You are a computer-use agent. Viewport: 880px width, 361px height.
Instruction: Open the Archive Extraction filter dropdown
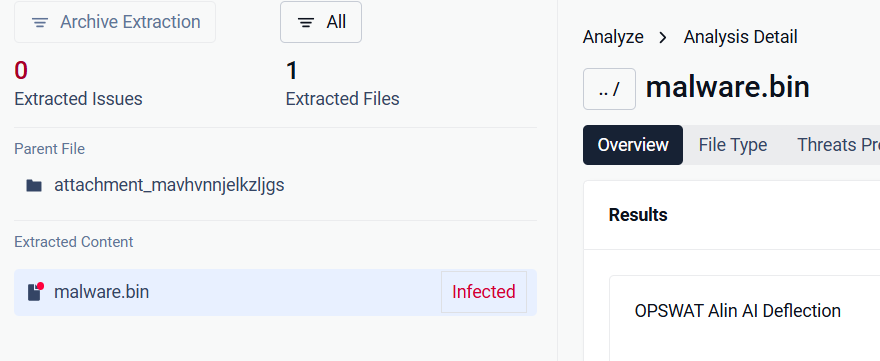(x=115, y=22)
